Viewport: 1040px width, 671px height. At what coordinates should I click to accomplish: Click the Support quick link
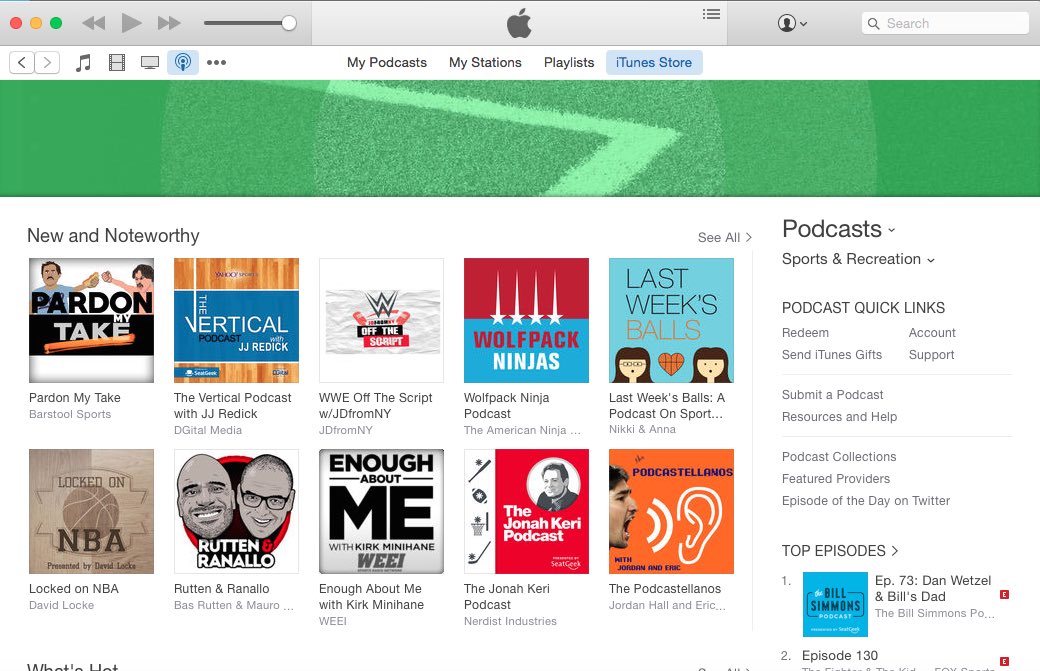[931, 355]
